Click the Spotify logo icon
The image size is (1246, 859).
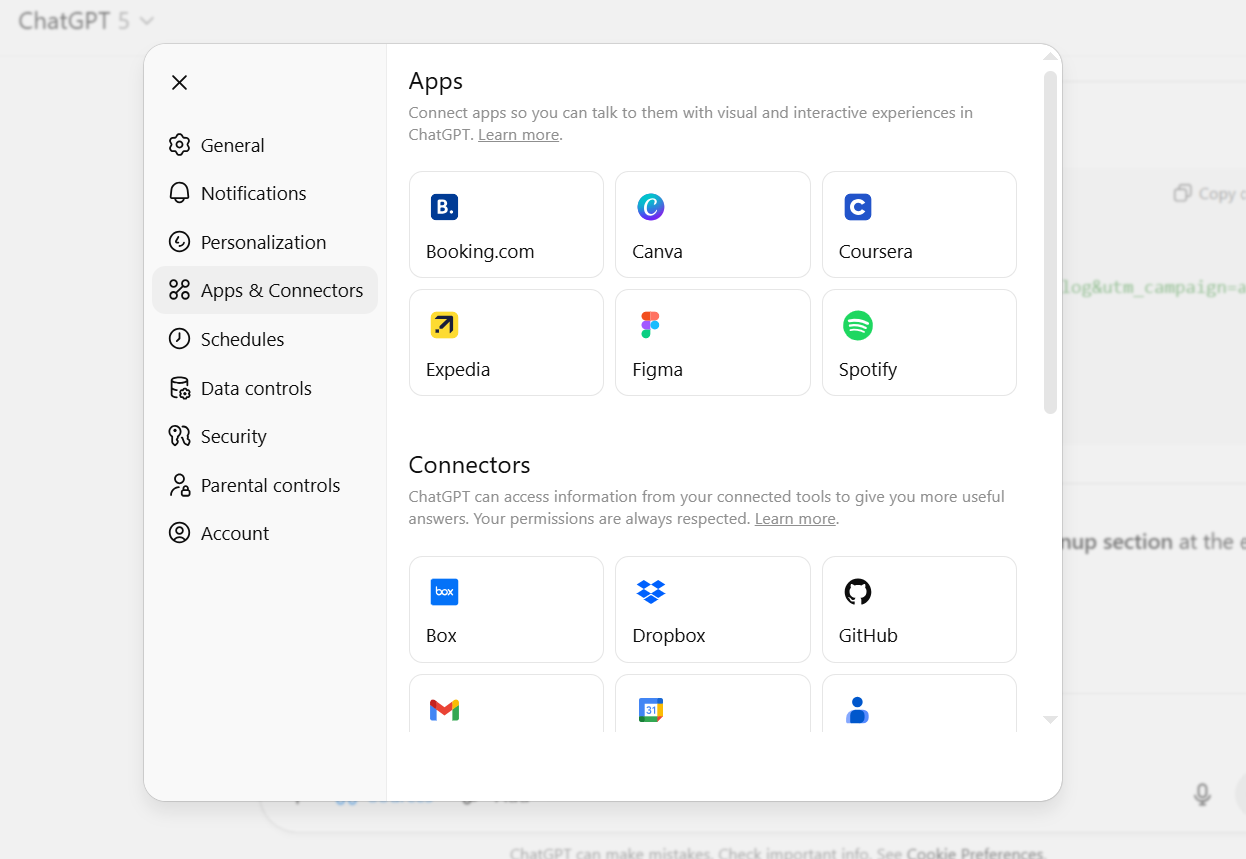[858, 325]
